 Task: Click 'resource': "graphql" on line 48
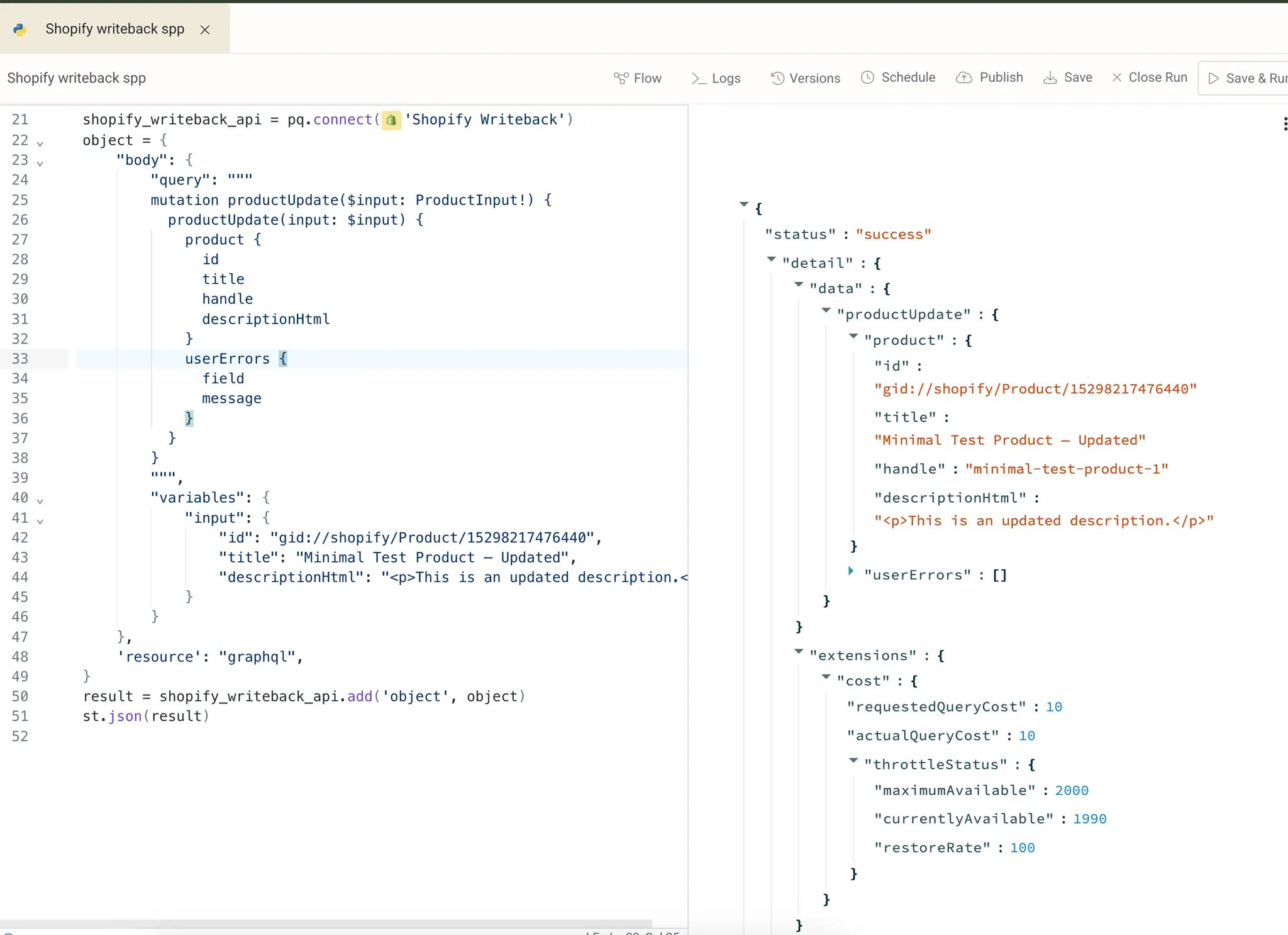[211, 657]
